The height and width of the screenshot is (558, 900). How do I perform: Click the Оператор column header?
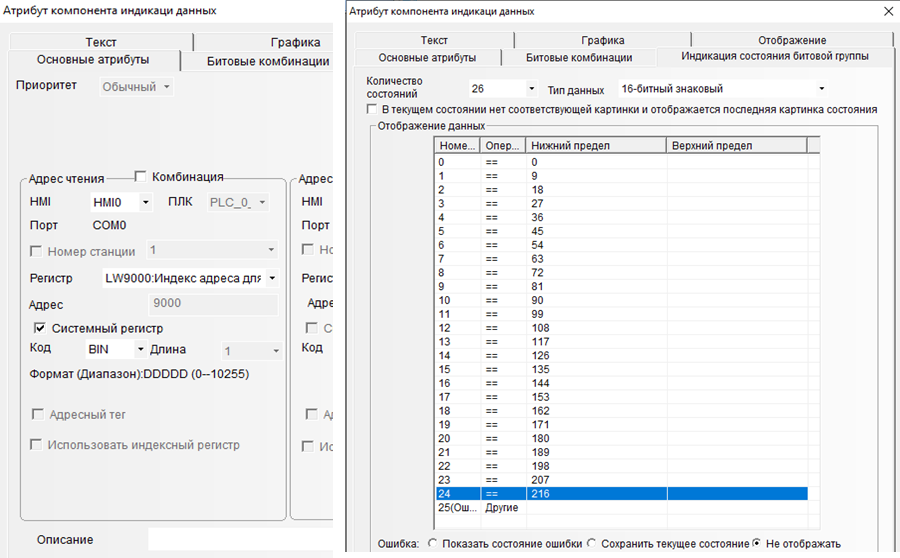pyautogui.click(x=502, y=146)
